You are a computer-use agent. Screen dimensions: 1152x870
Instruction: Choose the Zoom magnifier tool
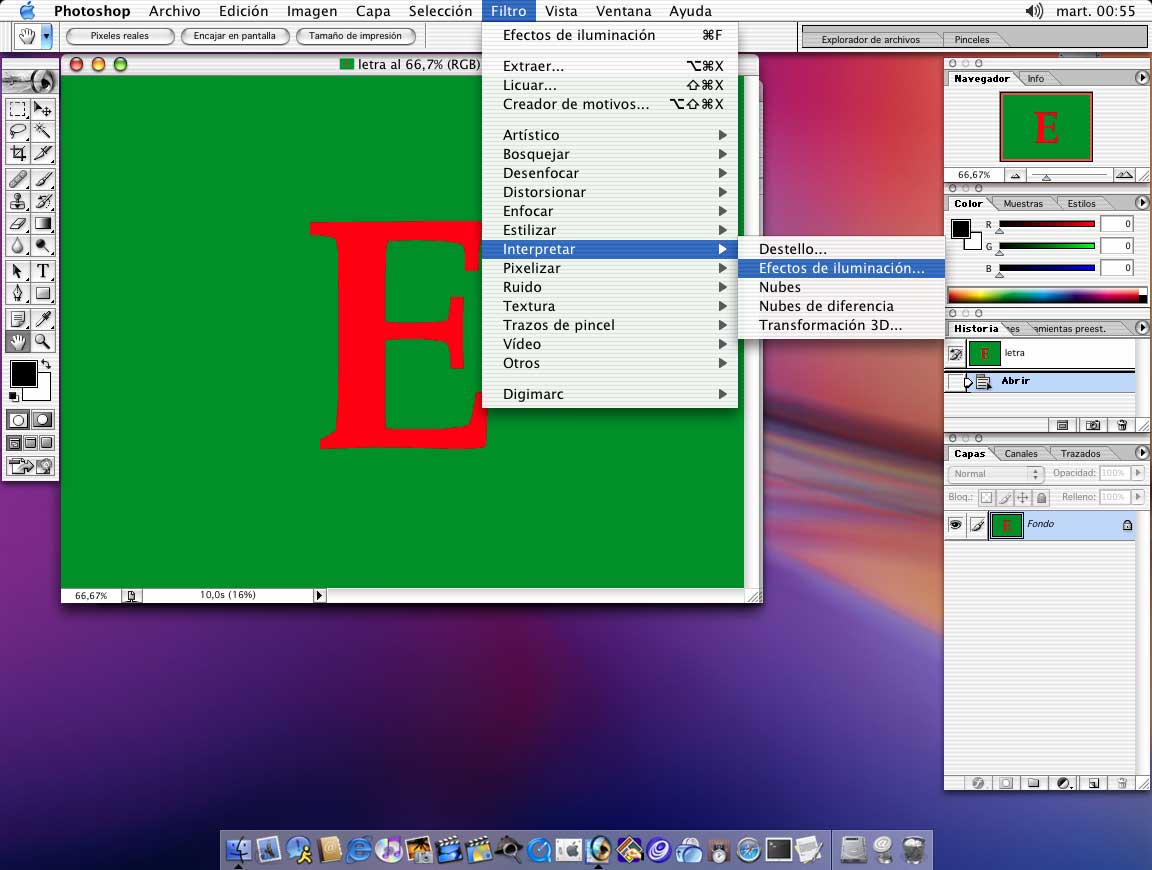(x=43, y=342)
